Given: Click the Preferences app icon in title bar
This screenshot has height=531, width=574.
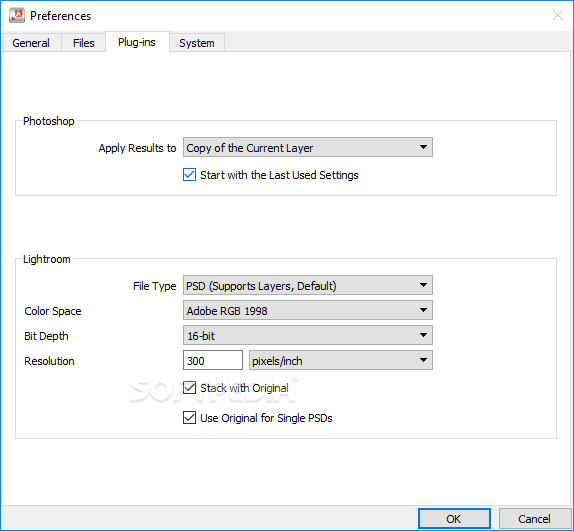Looking at the screenshot, I should coord(17,15).
